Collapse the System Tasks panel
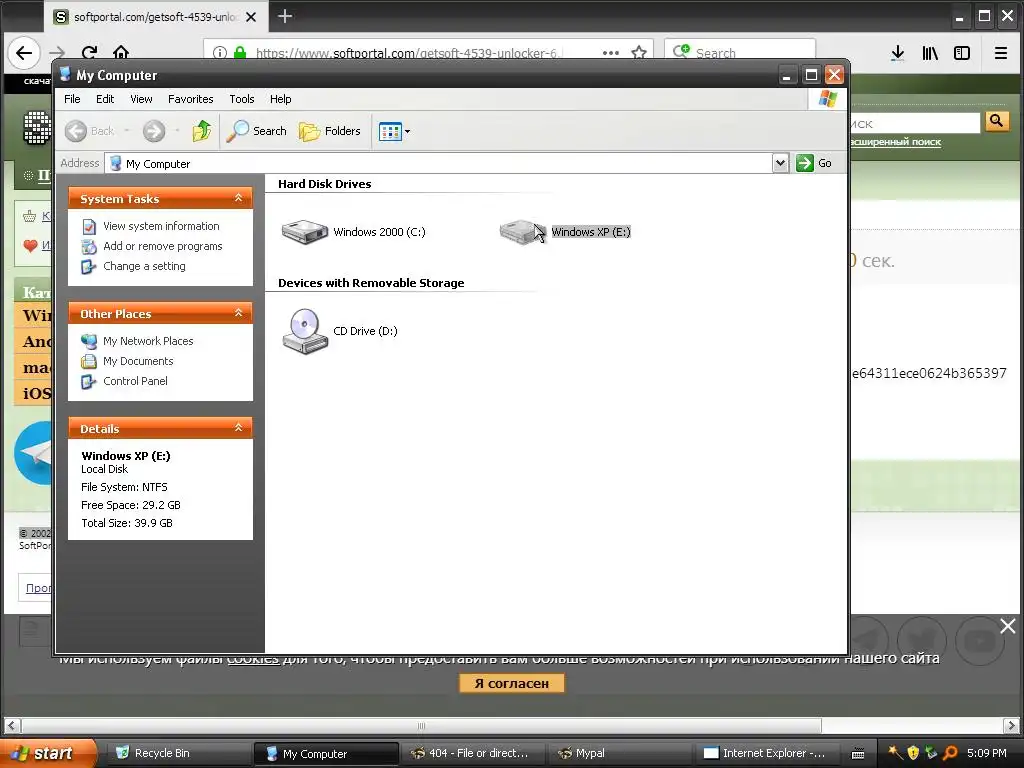1024x768 pixels. point(238,198)
